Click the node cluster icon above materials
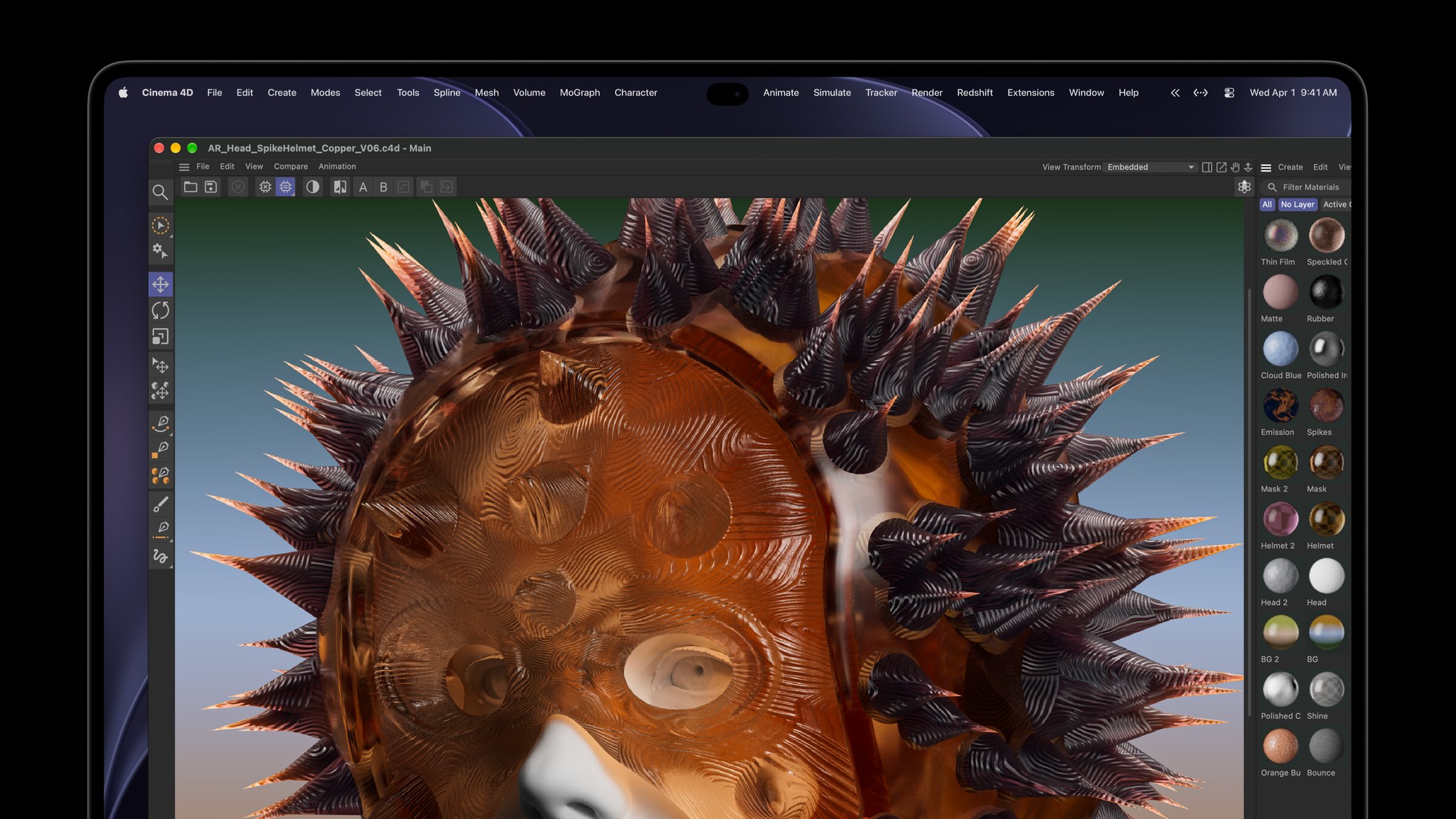Image resolution: width=1456 pixels, height=819 pixels. point(1244,187)
